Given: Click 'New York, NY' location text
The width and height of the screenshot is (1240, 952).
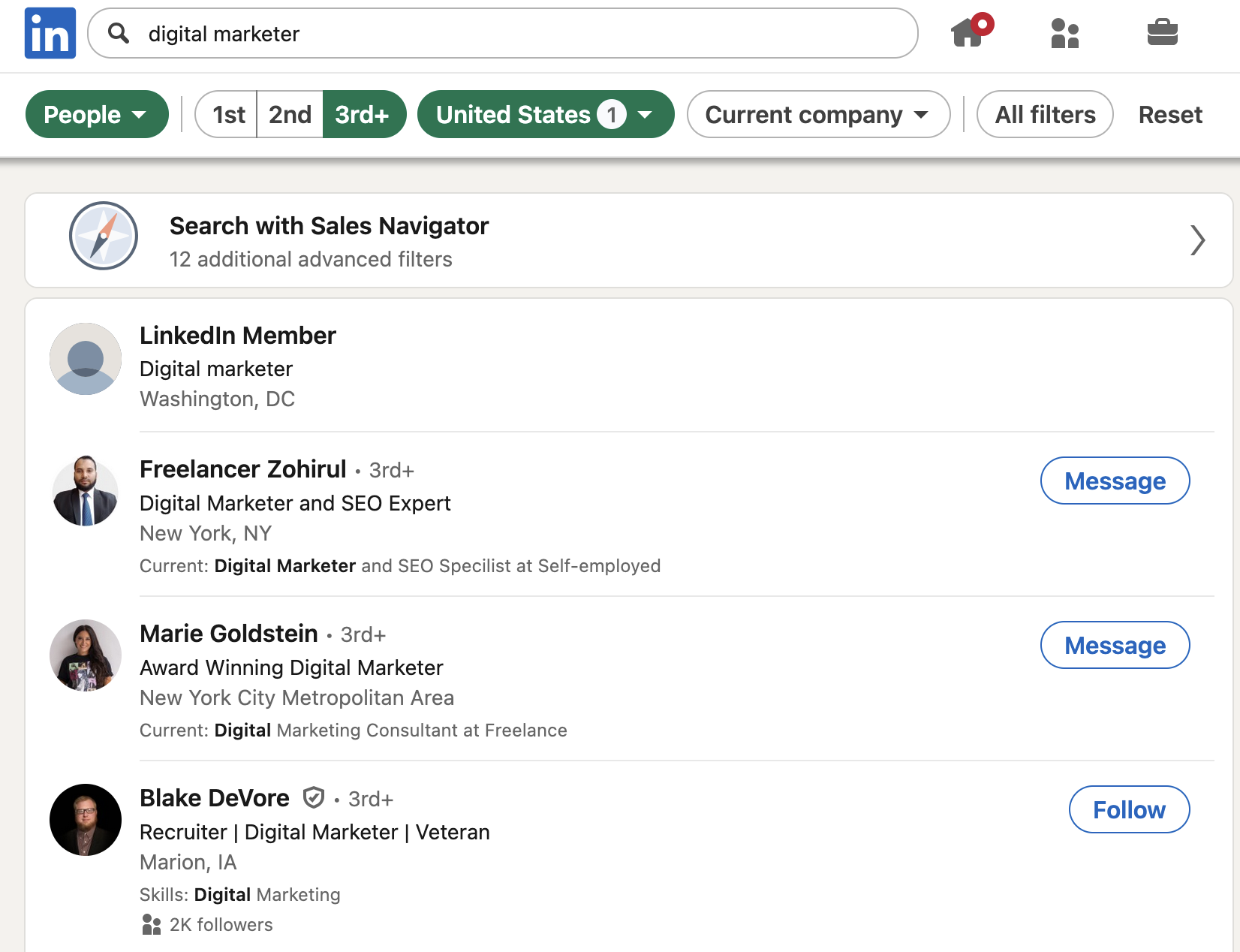Looking at the screenshot, I should [206, 533].
